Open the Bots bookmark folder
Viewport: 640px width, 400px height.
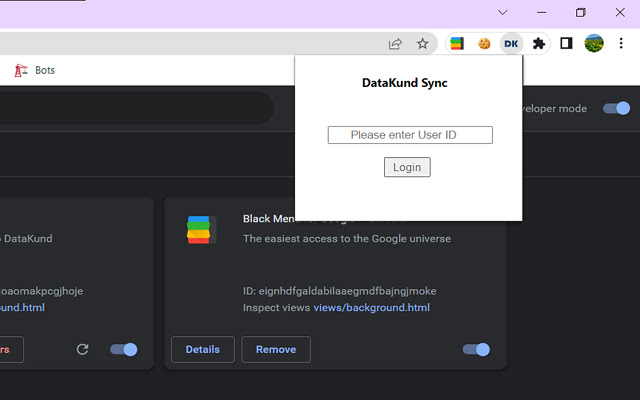pyautogui.click(x=36, y=71)
